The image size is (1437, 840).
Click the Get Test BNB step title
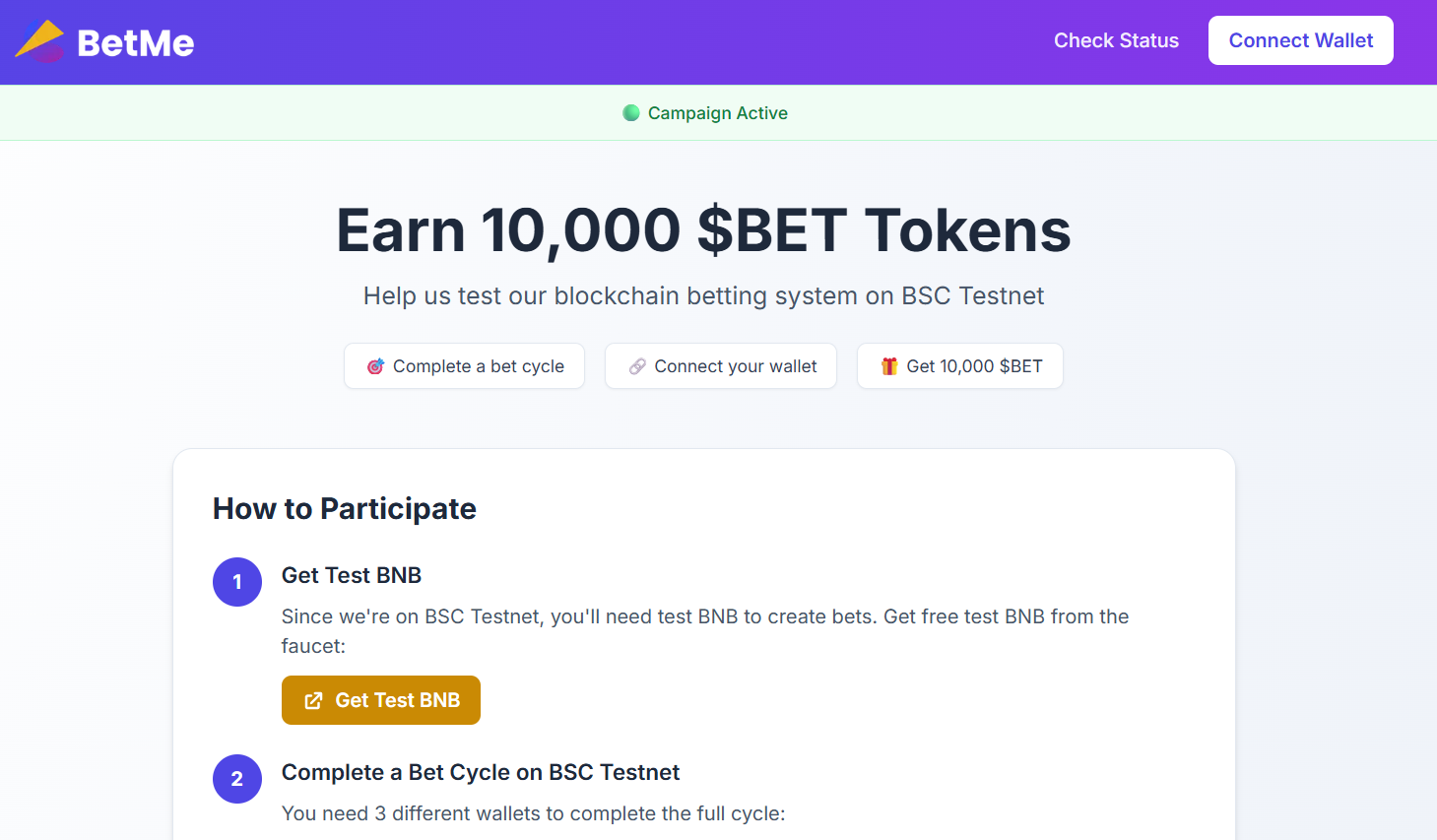[352, 575]
